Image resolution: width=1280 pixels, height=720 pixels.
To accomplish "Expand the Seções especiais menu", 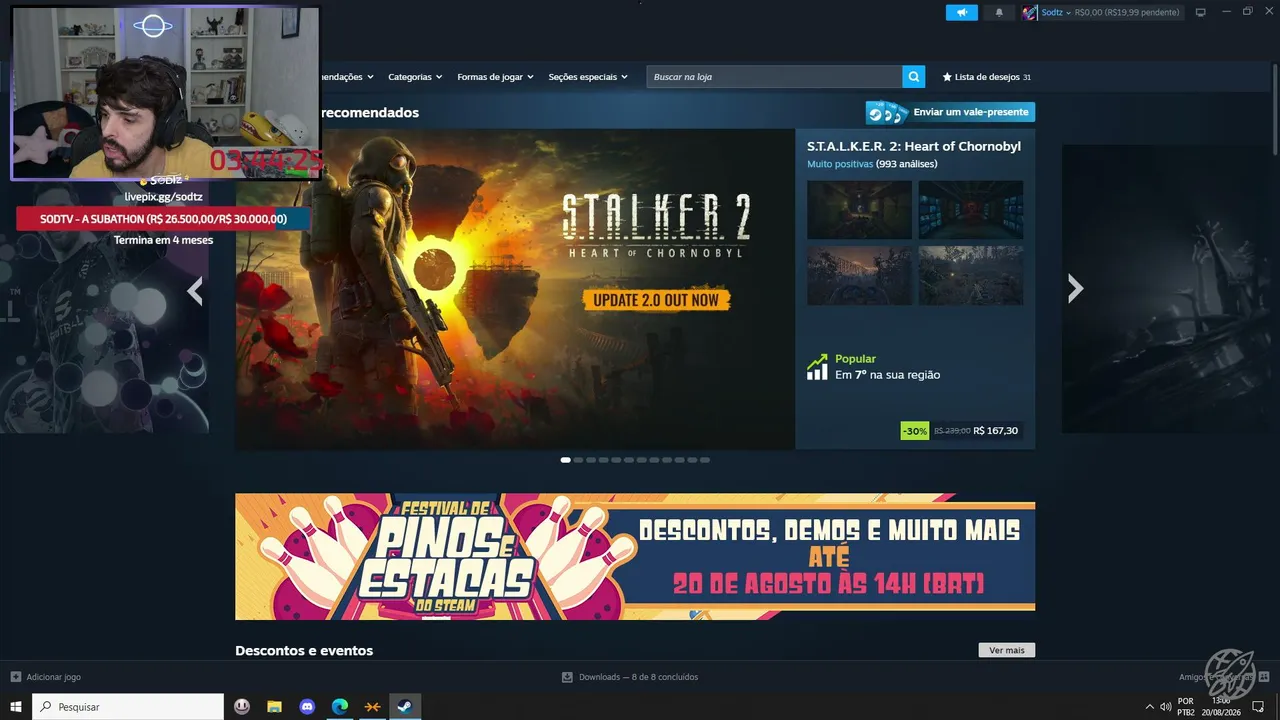I will 588,77.
